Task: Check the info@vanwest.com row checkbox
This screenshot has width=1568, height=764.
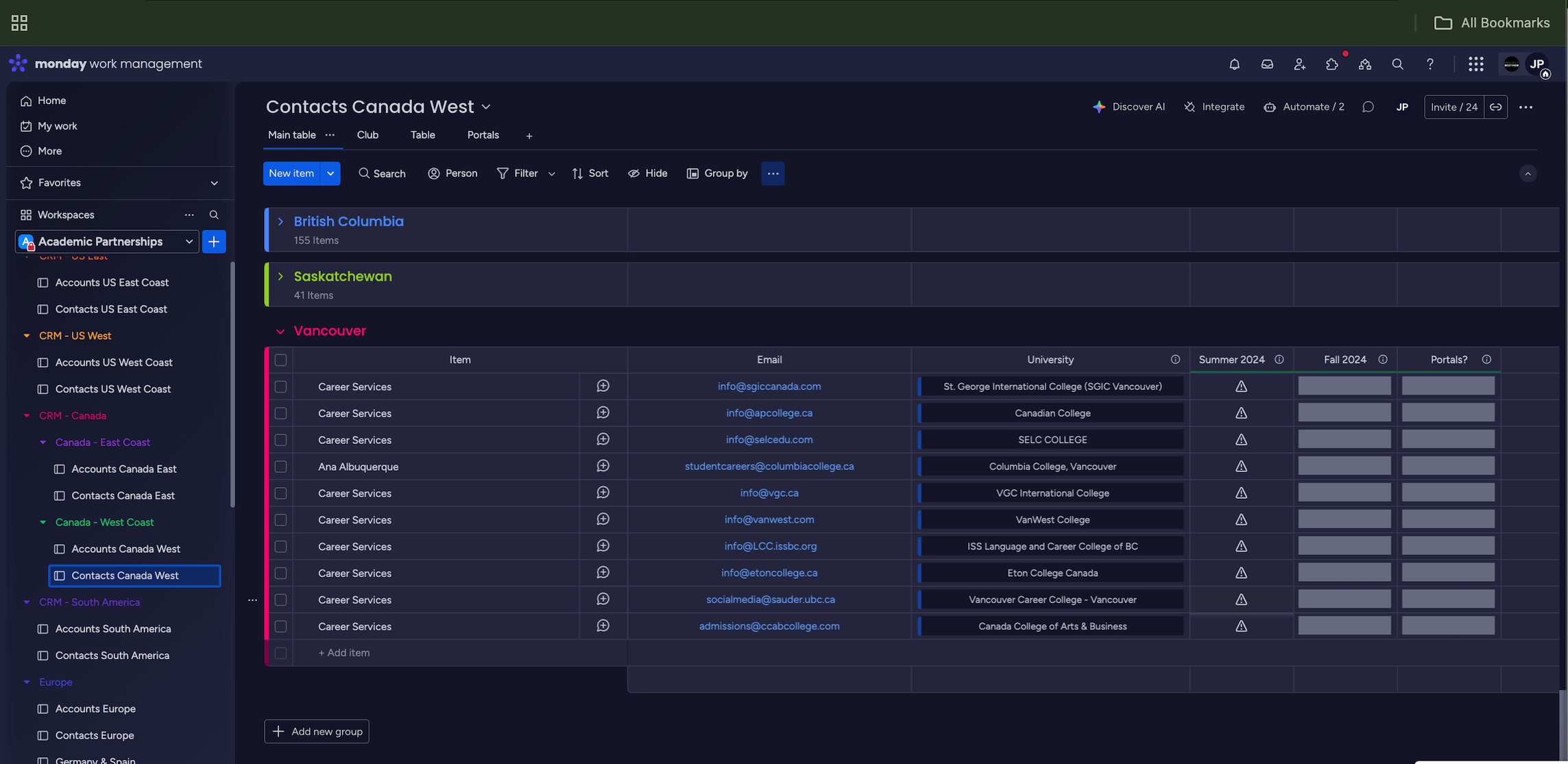Action: (280, 520)
